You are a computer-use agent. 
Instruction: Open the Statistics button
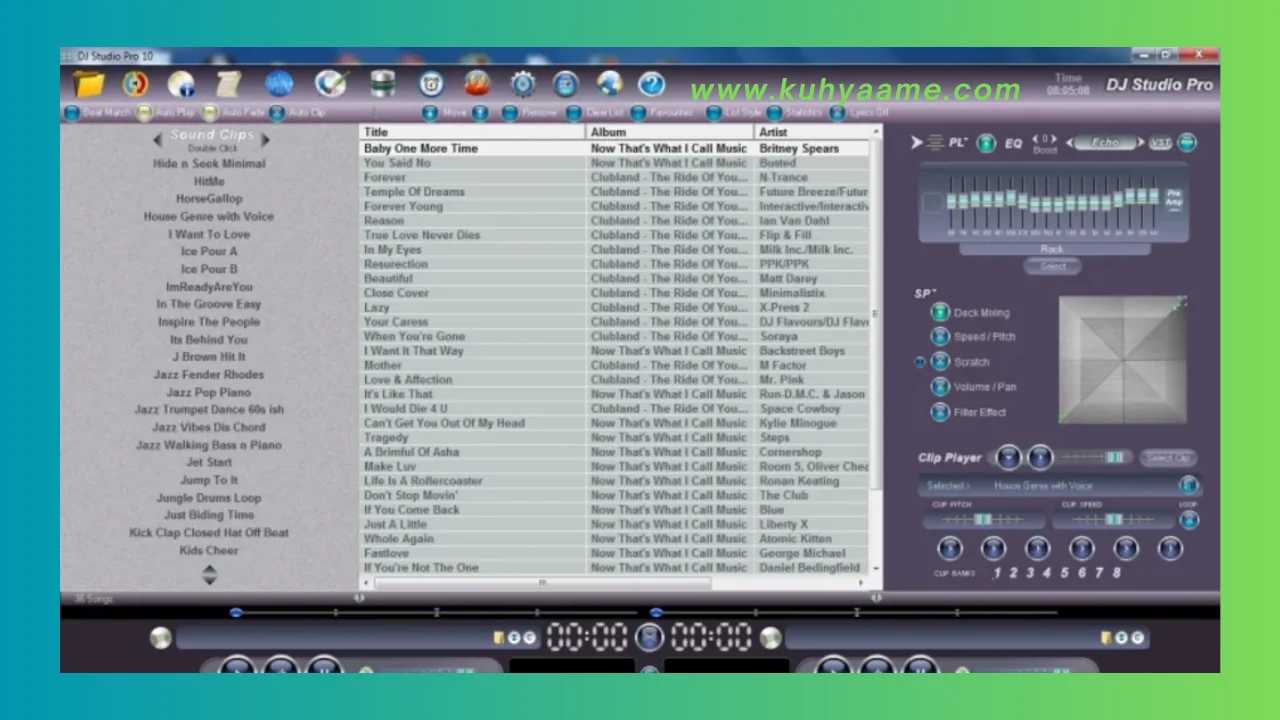coord(774,113)
